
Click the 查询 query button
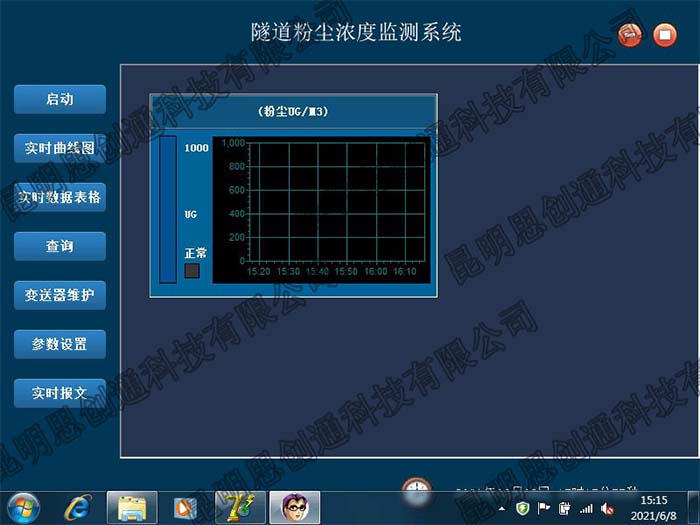[x=59, y=246]
